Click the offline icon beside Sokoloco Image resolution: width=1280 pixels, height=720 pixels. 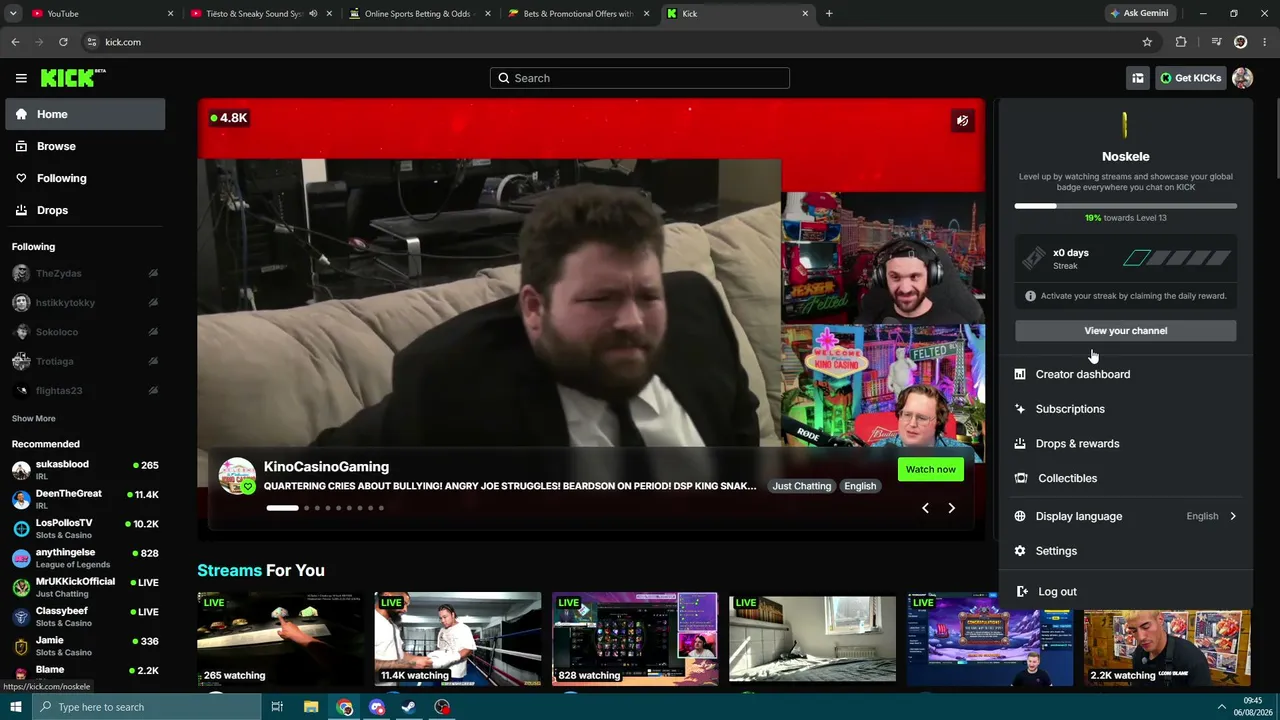tap(153, 332)
